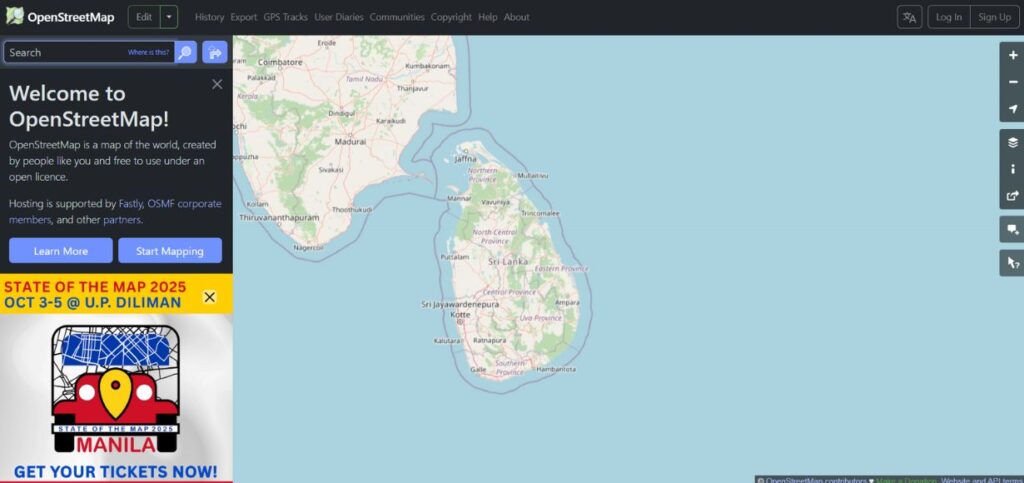Screen dimensions: 1024x483
Task: Open Communities in the header
Action: point(396,17)
